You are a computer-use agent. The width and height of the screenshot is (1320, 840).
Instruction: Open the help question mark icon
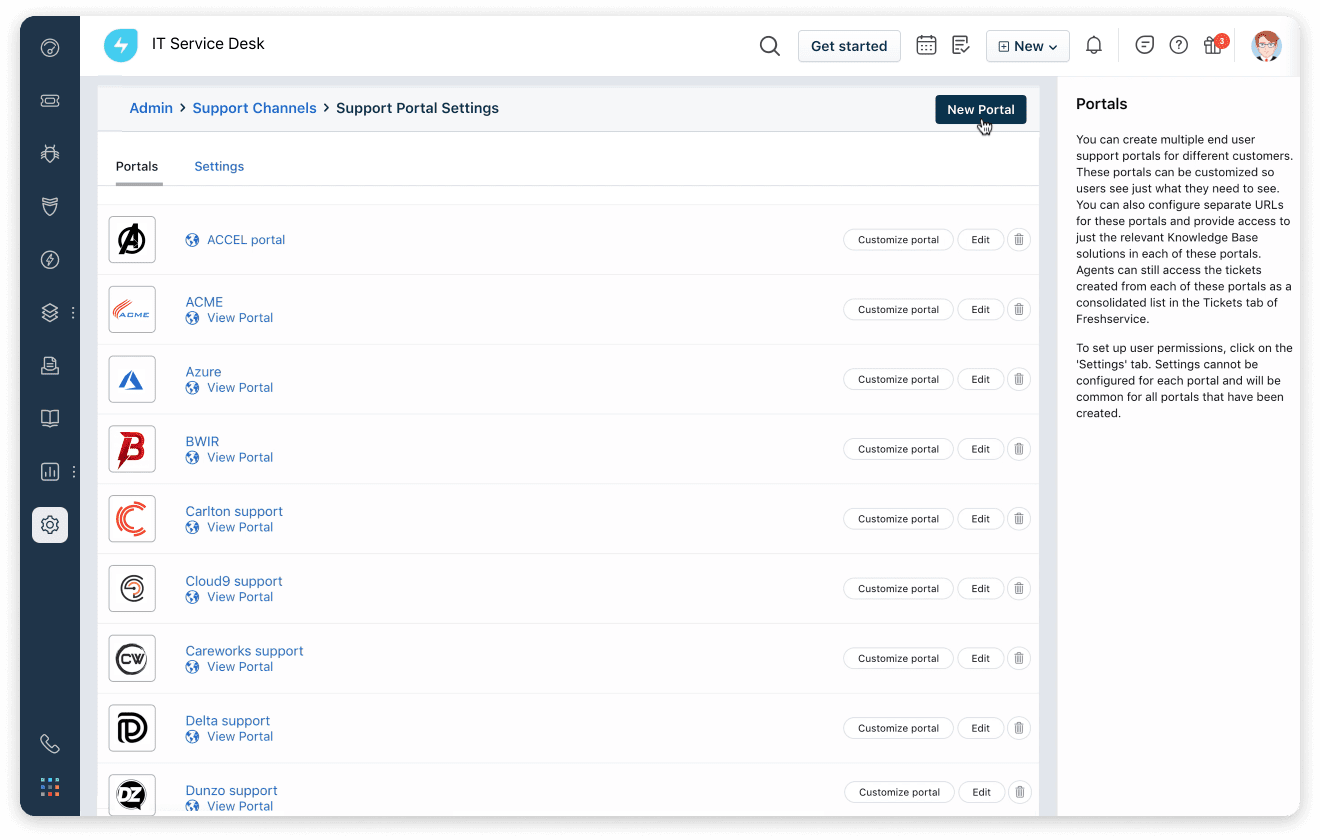[x=1179, y=45]
